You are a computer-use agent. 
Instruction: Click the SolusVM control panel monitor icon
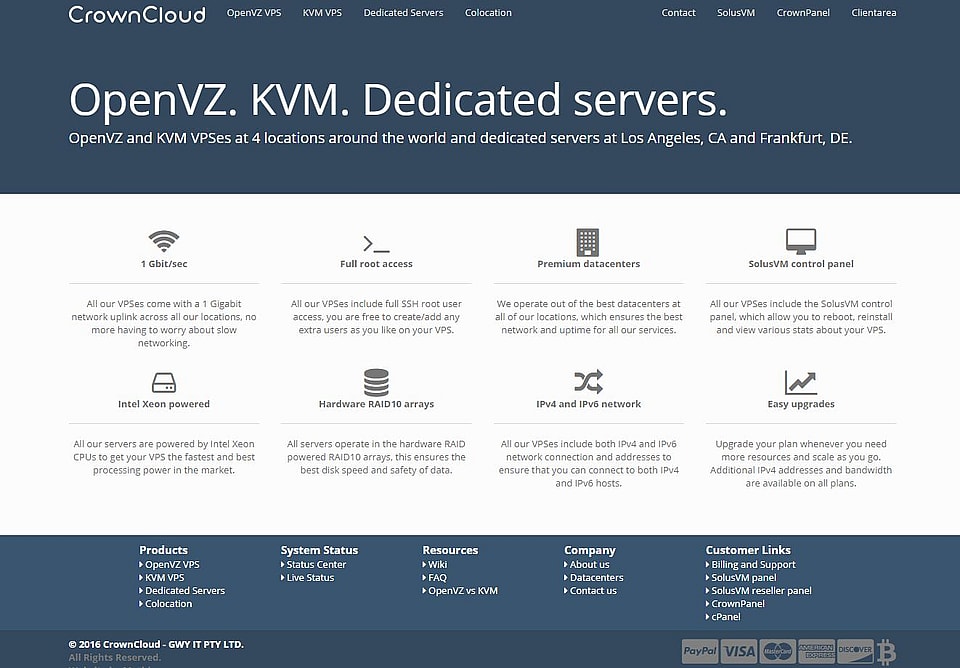(x=801, y=241)
